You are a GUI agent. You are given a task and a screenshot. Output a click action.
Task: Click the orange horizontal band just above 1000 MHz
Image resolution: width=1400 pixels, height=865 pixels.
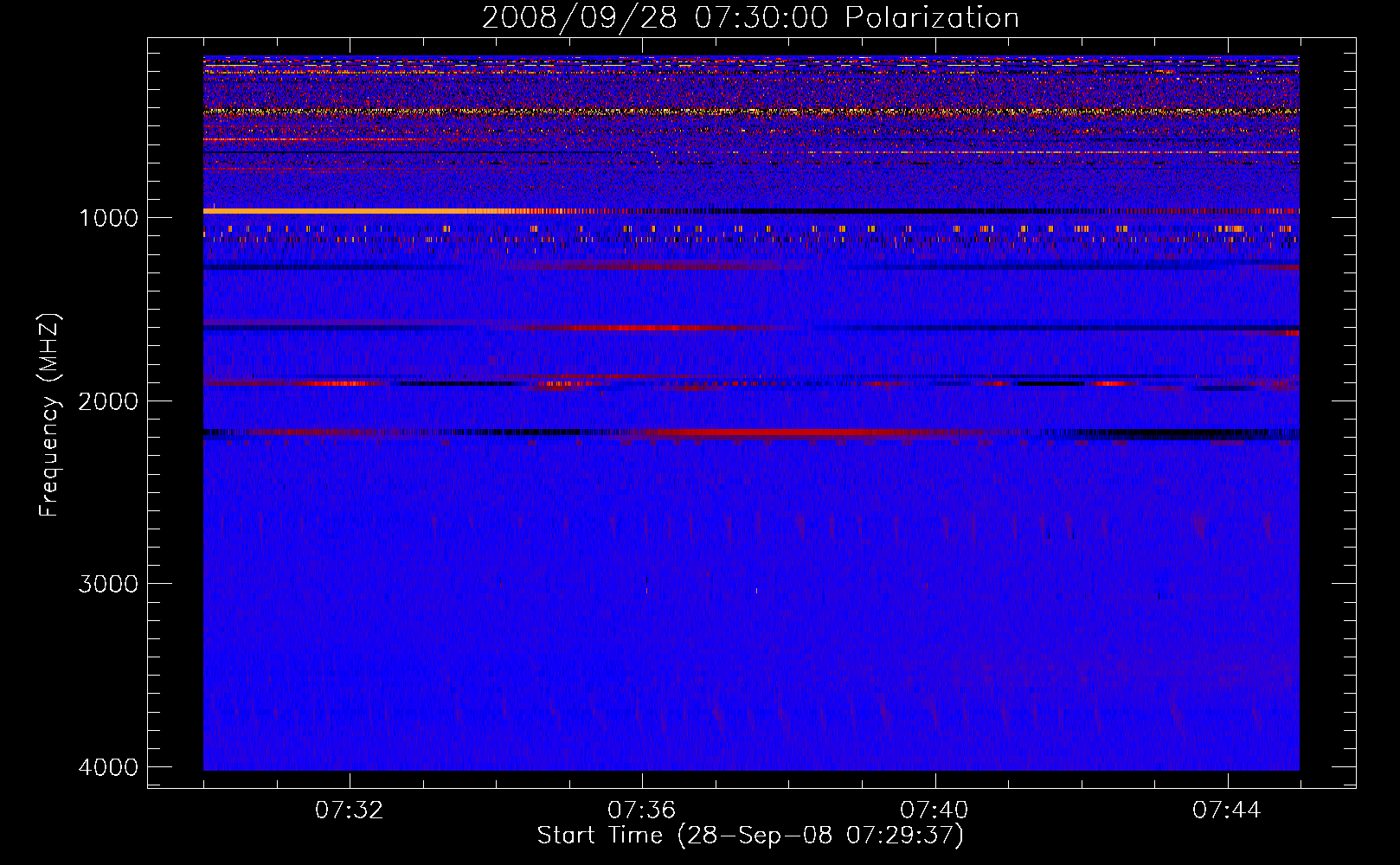pyautogui.click(x=359, y=211)
